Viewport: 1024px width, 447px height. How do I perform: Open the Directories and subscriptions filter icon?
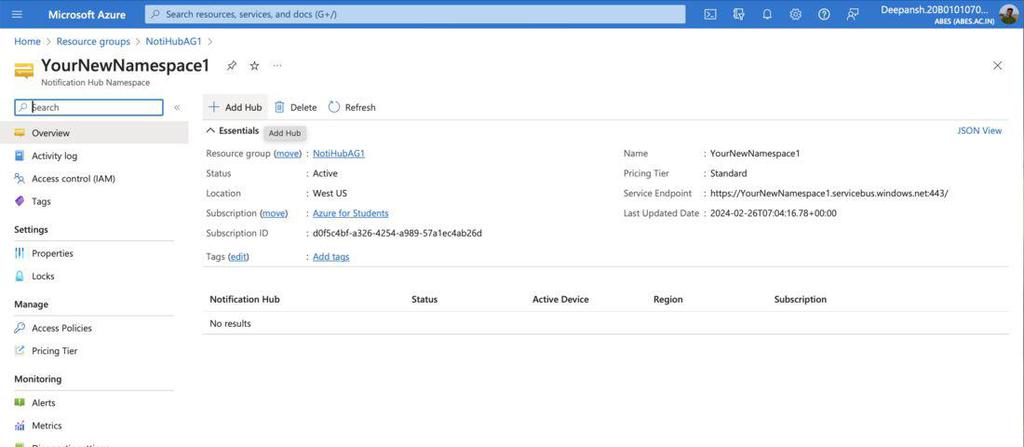[x=739, y=14]
